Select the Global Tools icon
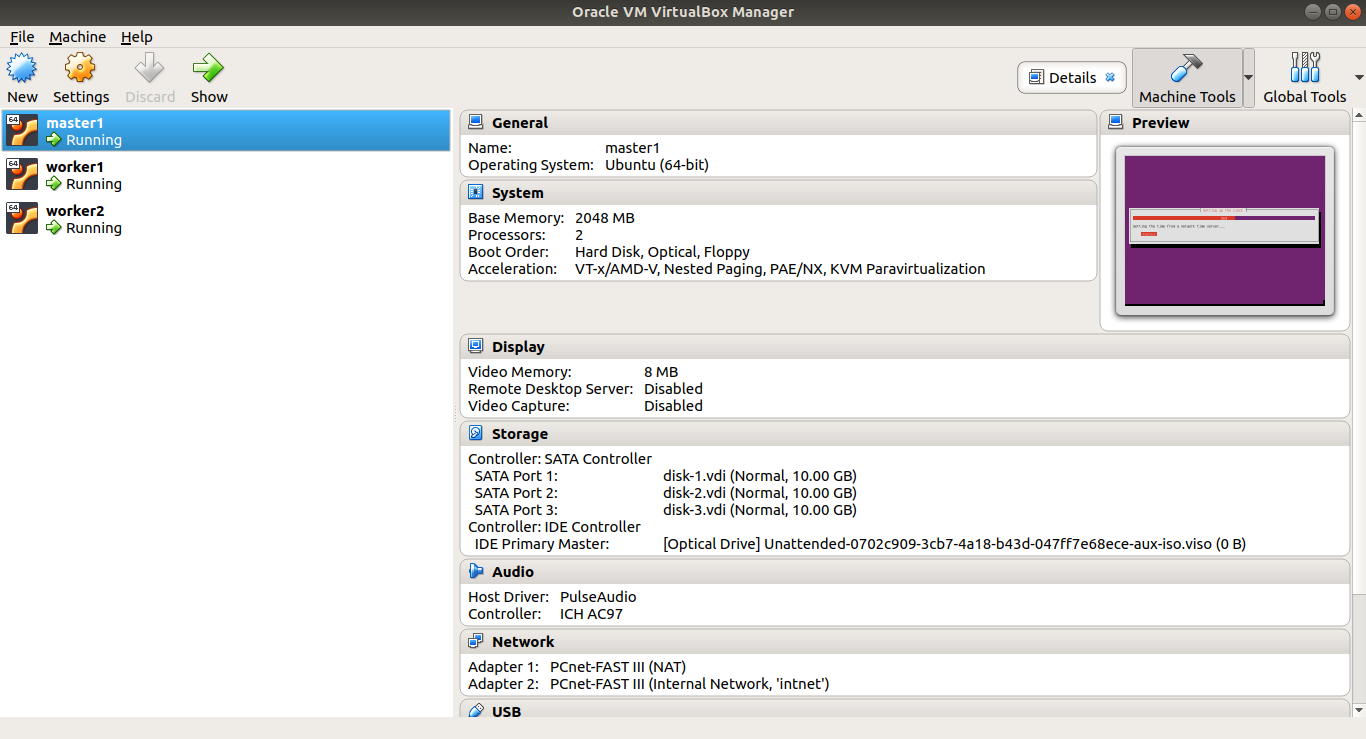Viewport: 1366px width, 739px height. point(1305,69)
